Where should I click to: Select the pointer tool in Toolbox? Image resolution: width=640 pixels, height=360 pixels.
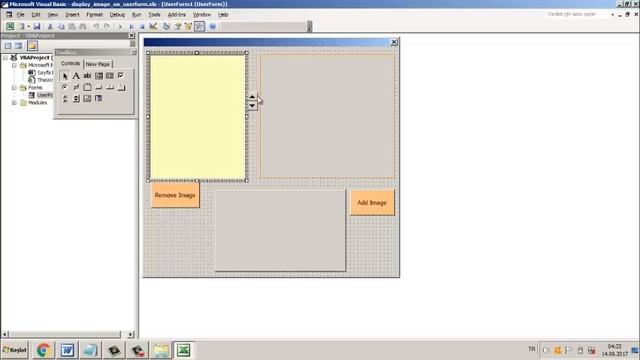65,76
